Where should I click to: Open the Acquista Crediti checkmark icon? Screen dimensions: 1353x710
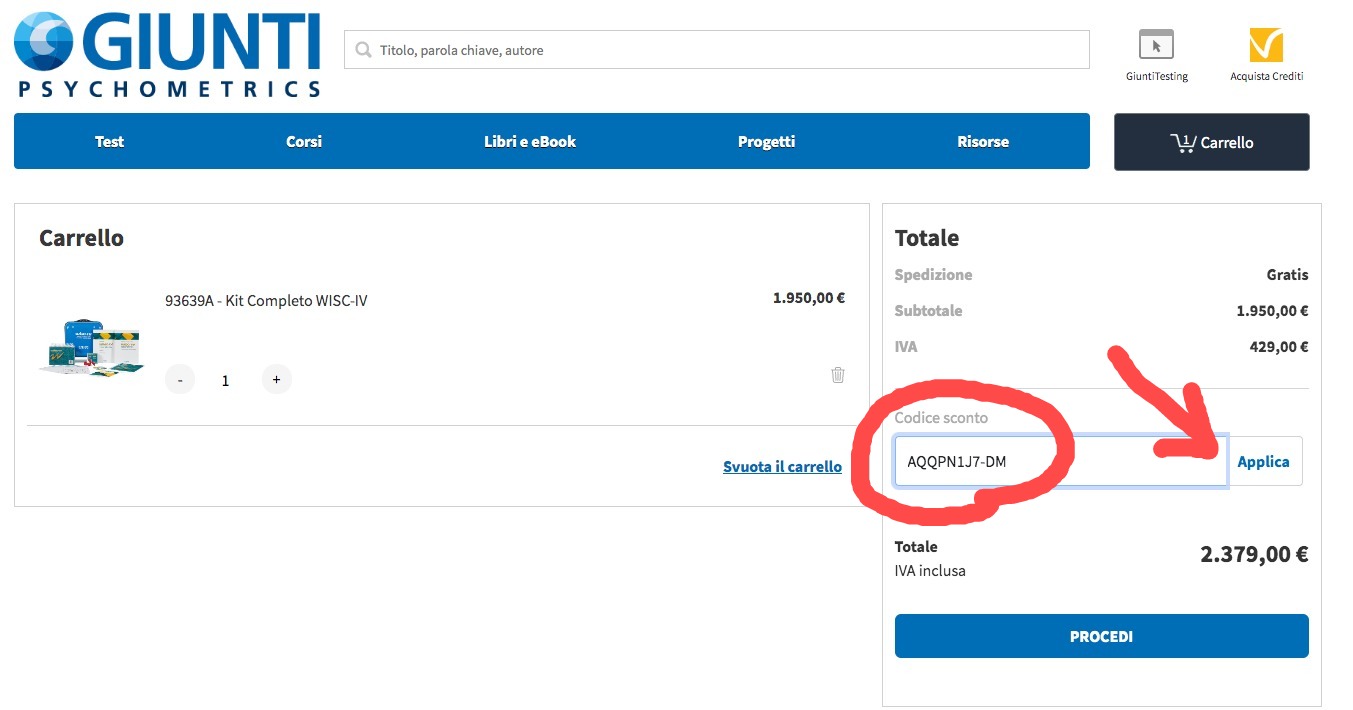click(1266, 45)
